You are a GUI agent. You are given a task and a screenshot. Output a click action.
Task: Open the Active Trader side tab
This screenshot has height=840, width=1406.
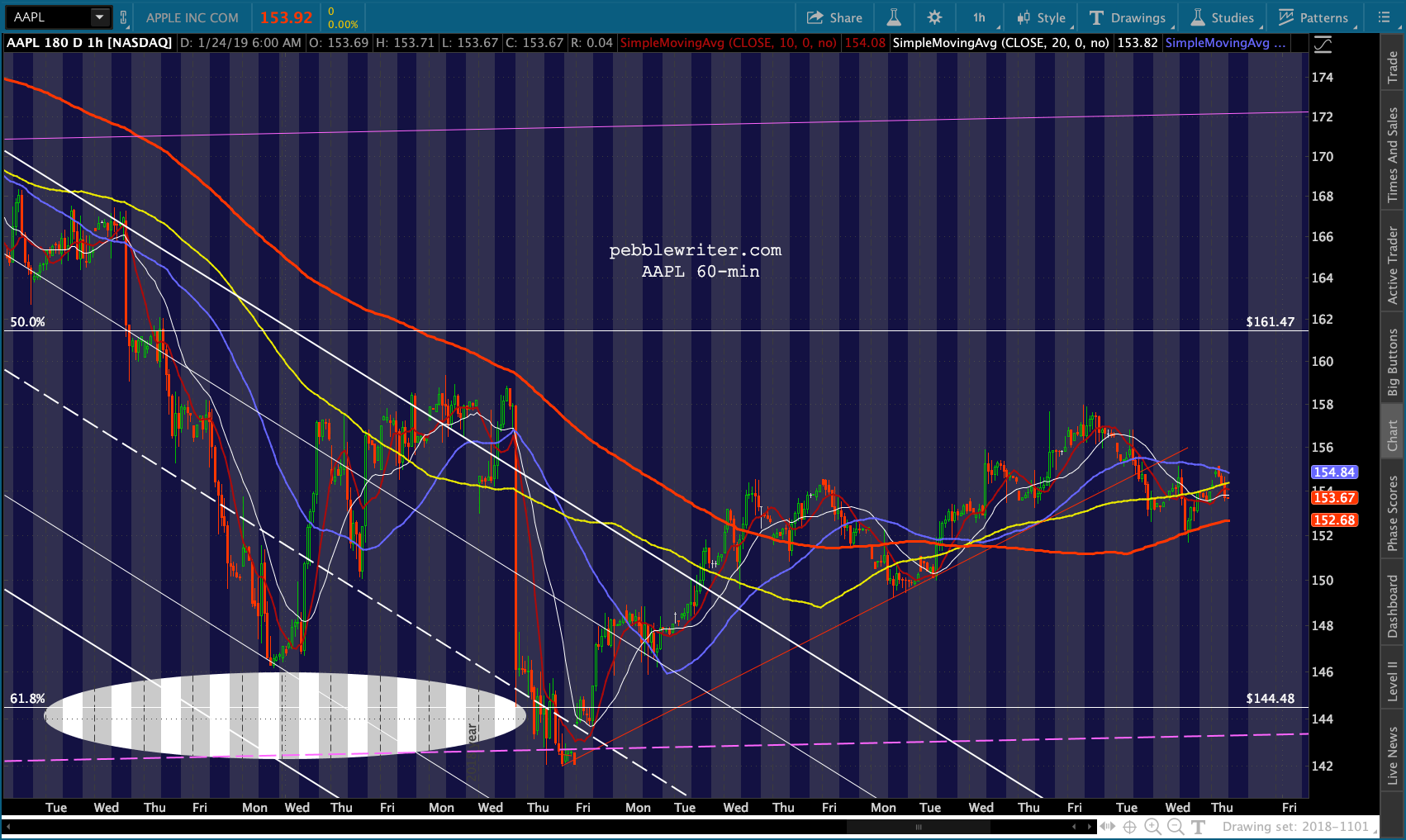(x=1393, y=266)
